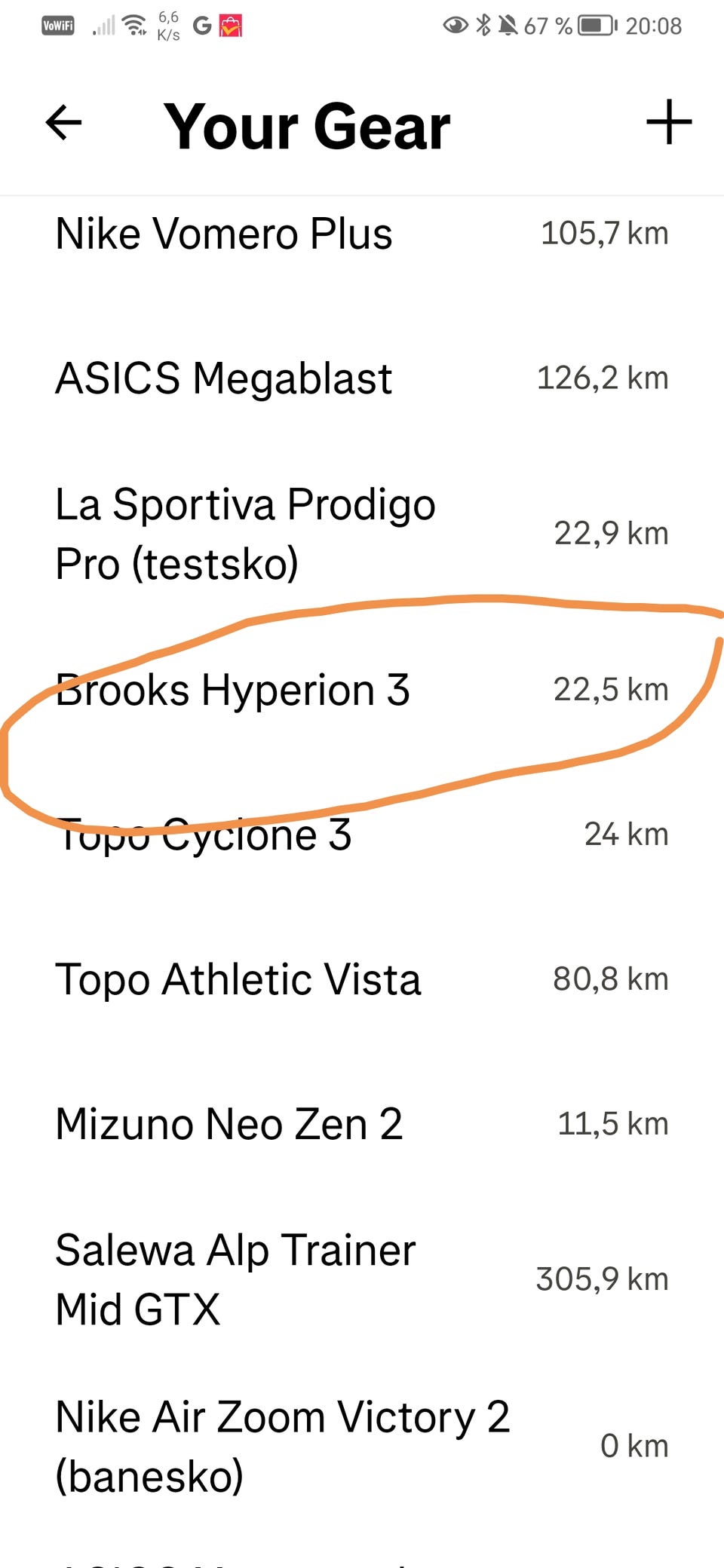Open ASICS Megablast gear entry
The width and height of the screenshot is (724, 1568).
tap(362, 378)
